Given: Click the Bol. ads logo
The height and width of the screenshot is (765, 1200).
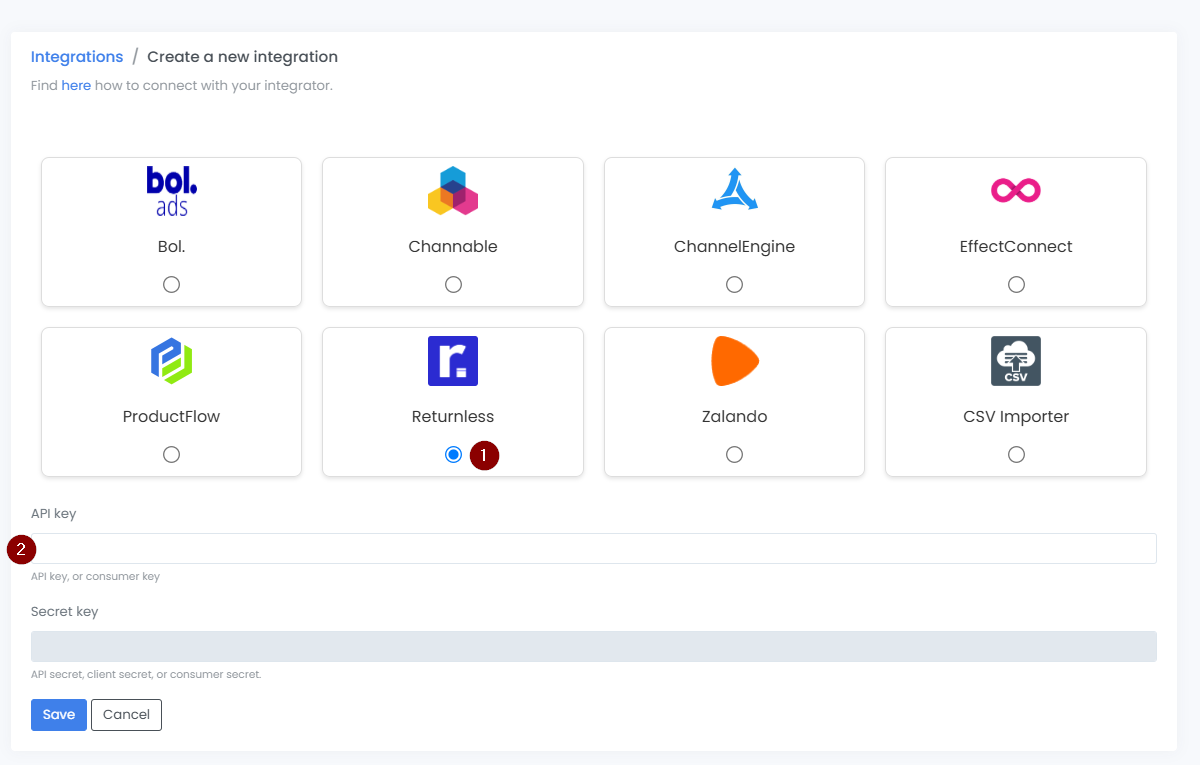Looking at the screenshot, I should (172, 191).
